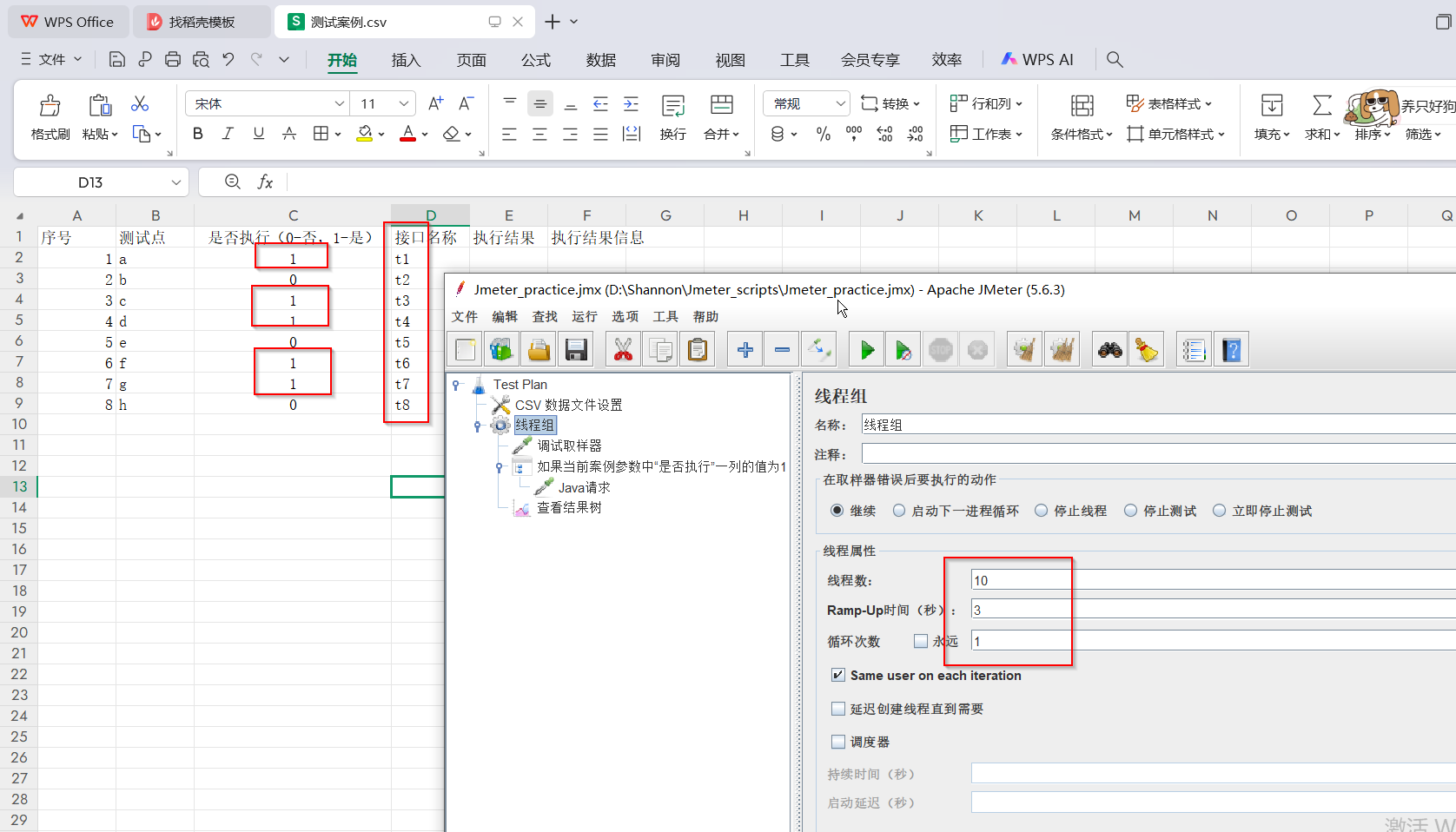The height and width of the screenshot is (832, 1456).
Task: Select the 启动下一进程循环 radio button
Action: [899, 511]
